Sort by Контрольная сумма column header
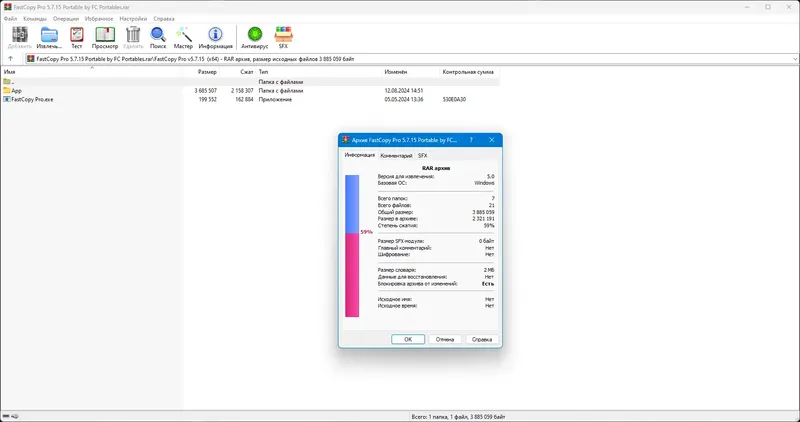800x422 pixels. pos(470,72)
